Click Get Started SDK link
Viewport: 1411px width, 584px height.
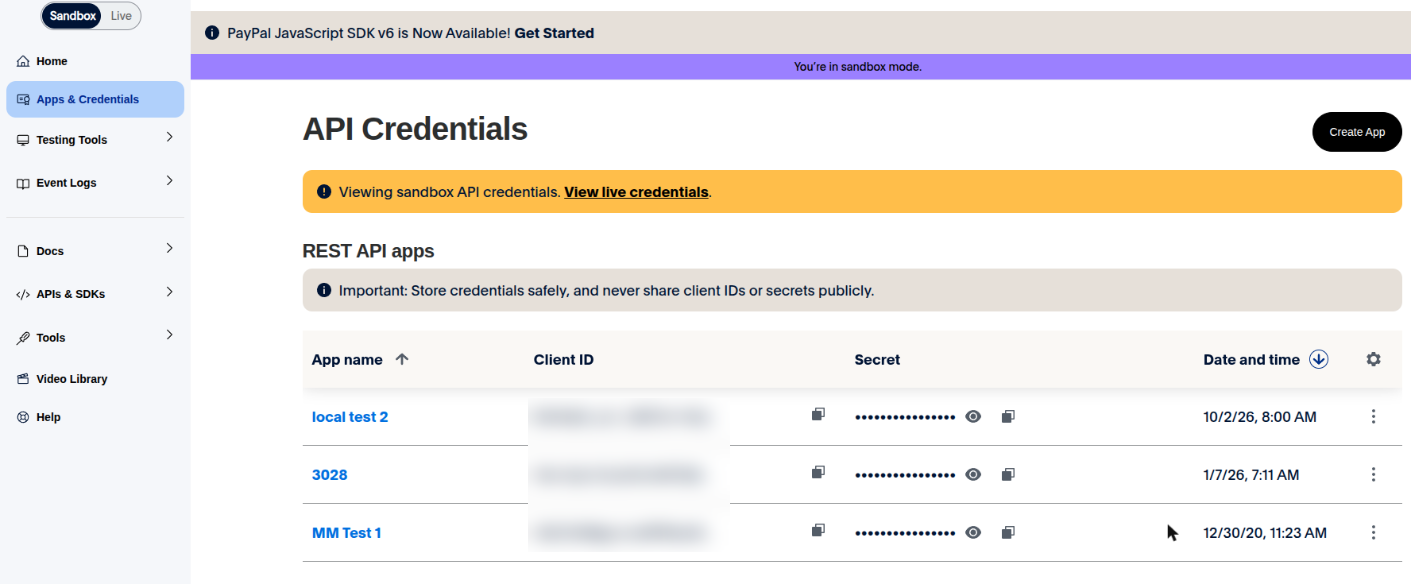click(x=554, y=33)
